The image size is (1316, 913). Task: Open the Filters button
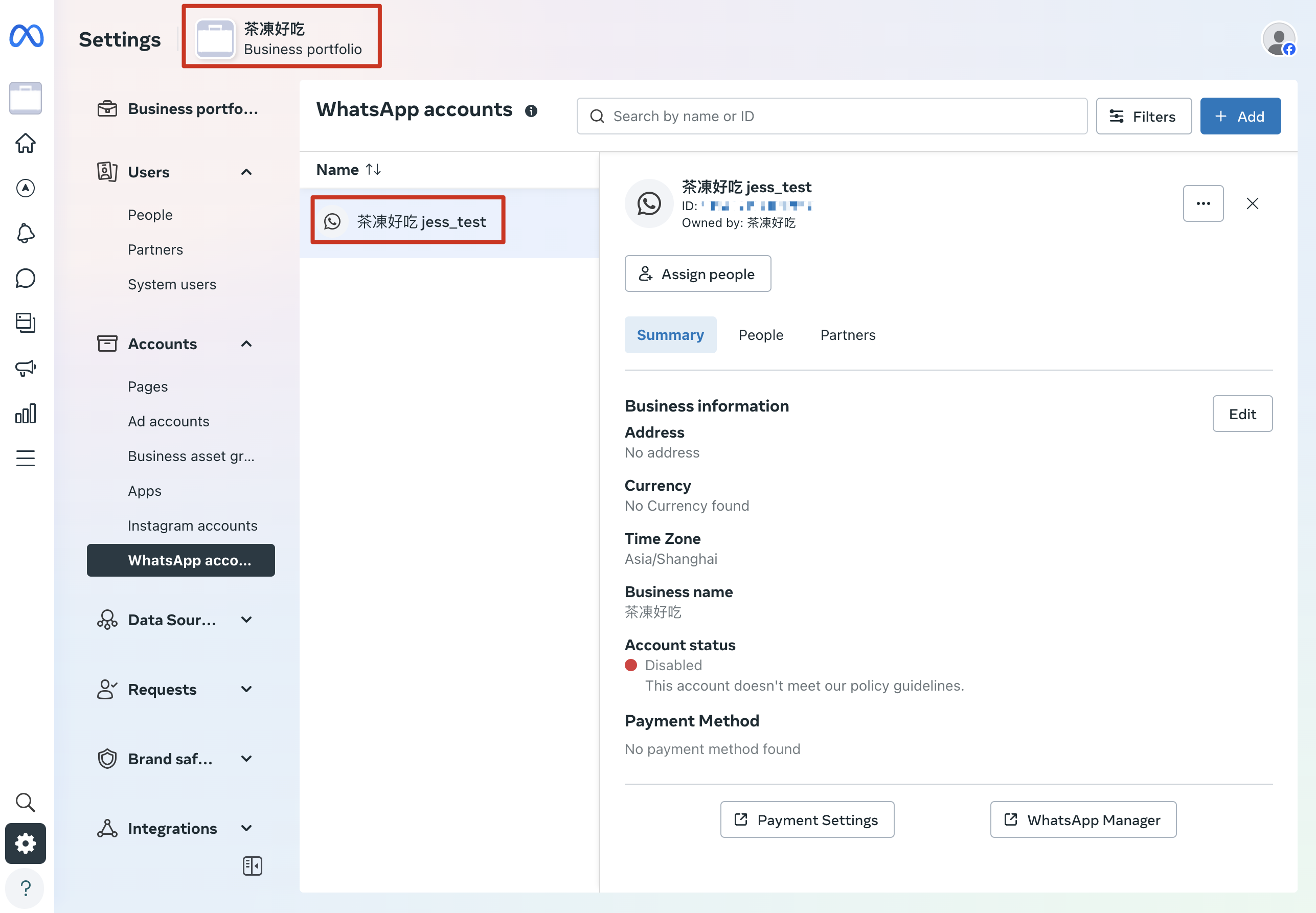[1143, 116]
